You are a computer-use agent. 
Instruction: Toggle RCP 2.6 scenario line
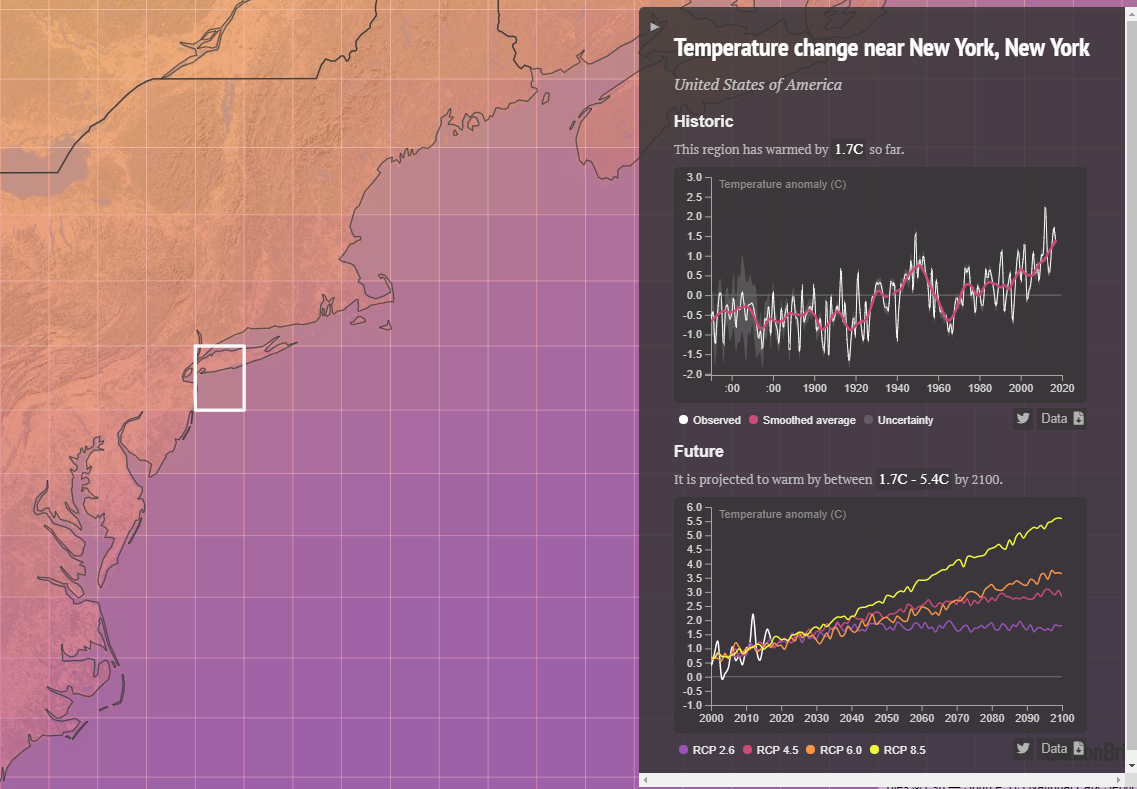pyautogui.click(x=706, y=750)
